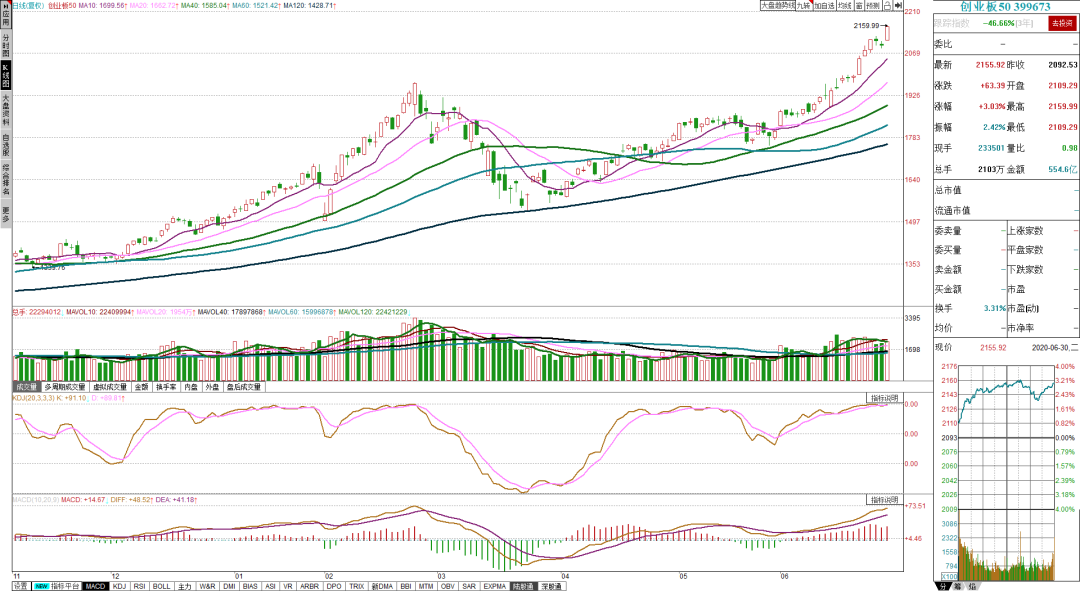
Task: Open 大盘资料 sidebar section
Action: click(6, 110)
